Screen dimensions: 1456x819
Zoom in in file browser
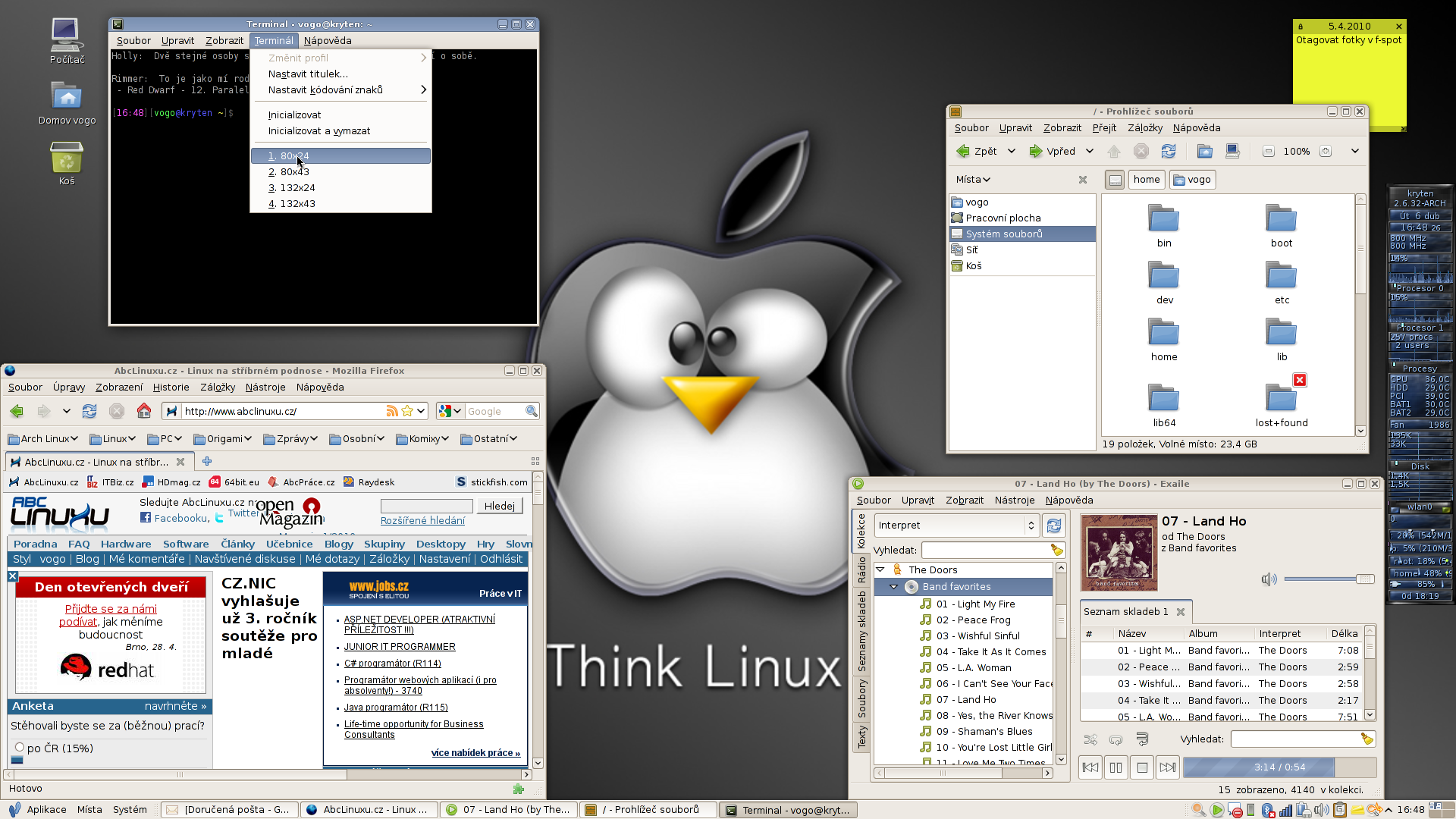[x=1326, y=151]
